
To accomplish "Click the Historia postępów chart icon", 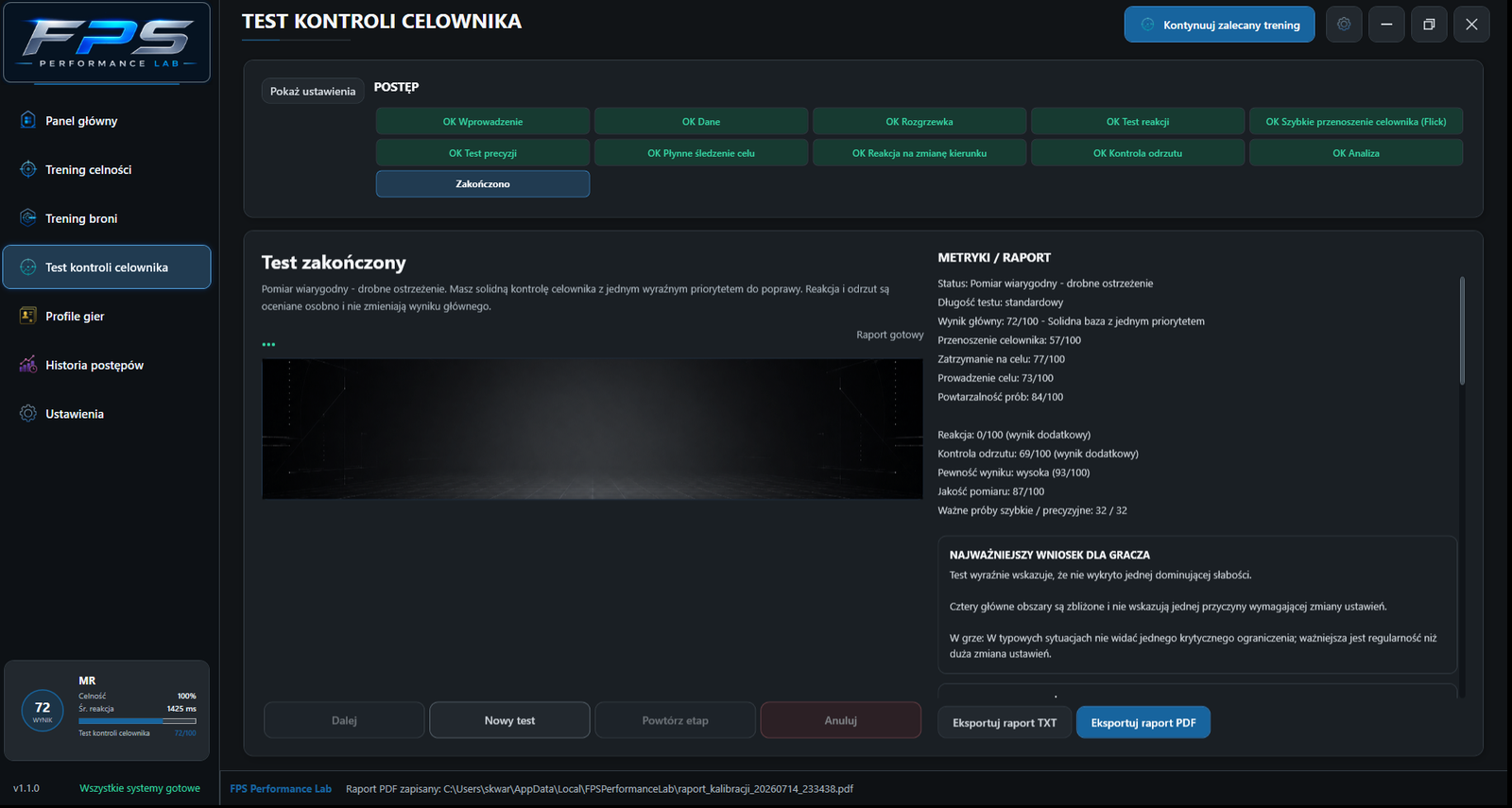I will point(28,365).
